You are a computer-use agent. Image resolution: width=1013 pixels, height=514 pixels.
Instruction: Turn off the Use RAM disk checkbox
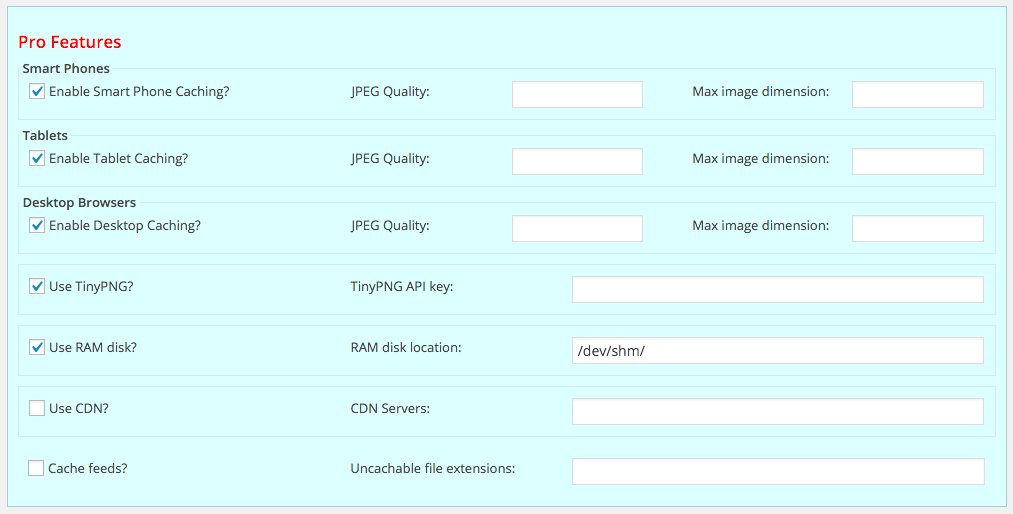tap(37, 347)
